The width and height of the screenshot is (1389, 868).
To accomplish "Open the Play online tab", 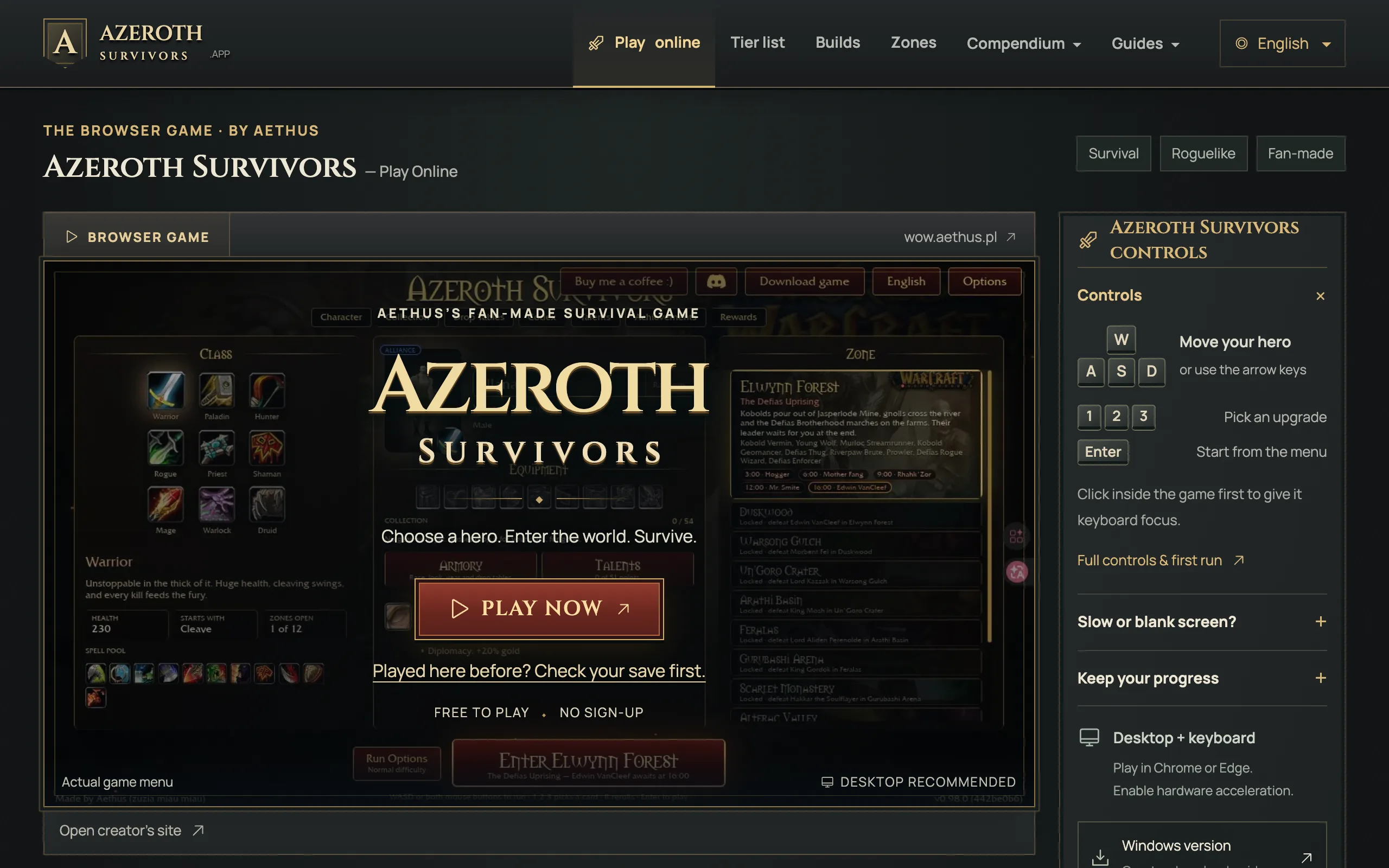I will point(643,43).
